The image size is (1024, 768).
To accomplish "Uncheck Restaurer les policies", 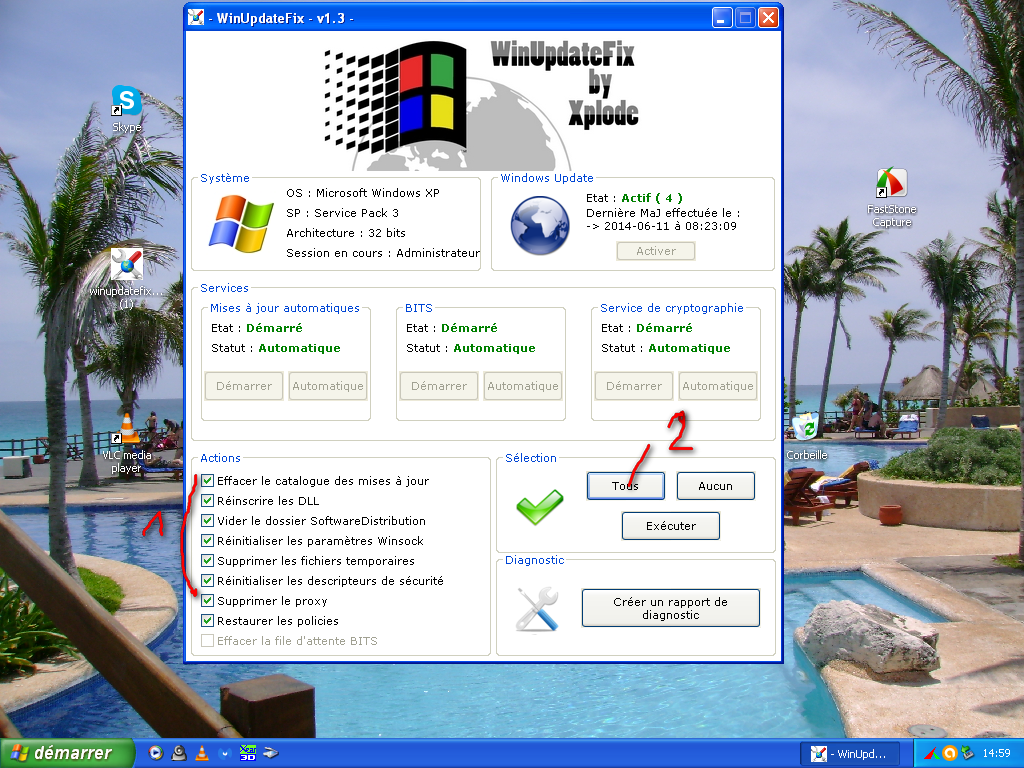I will tap(208, 620).
